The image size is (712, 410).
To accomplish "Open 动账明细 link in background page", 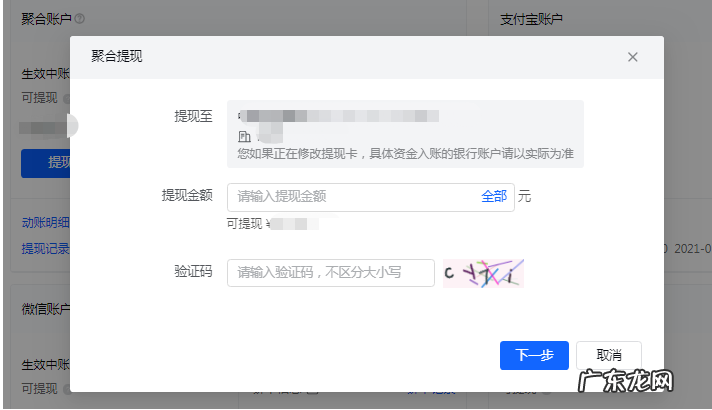I will point(45,222).
